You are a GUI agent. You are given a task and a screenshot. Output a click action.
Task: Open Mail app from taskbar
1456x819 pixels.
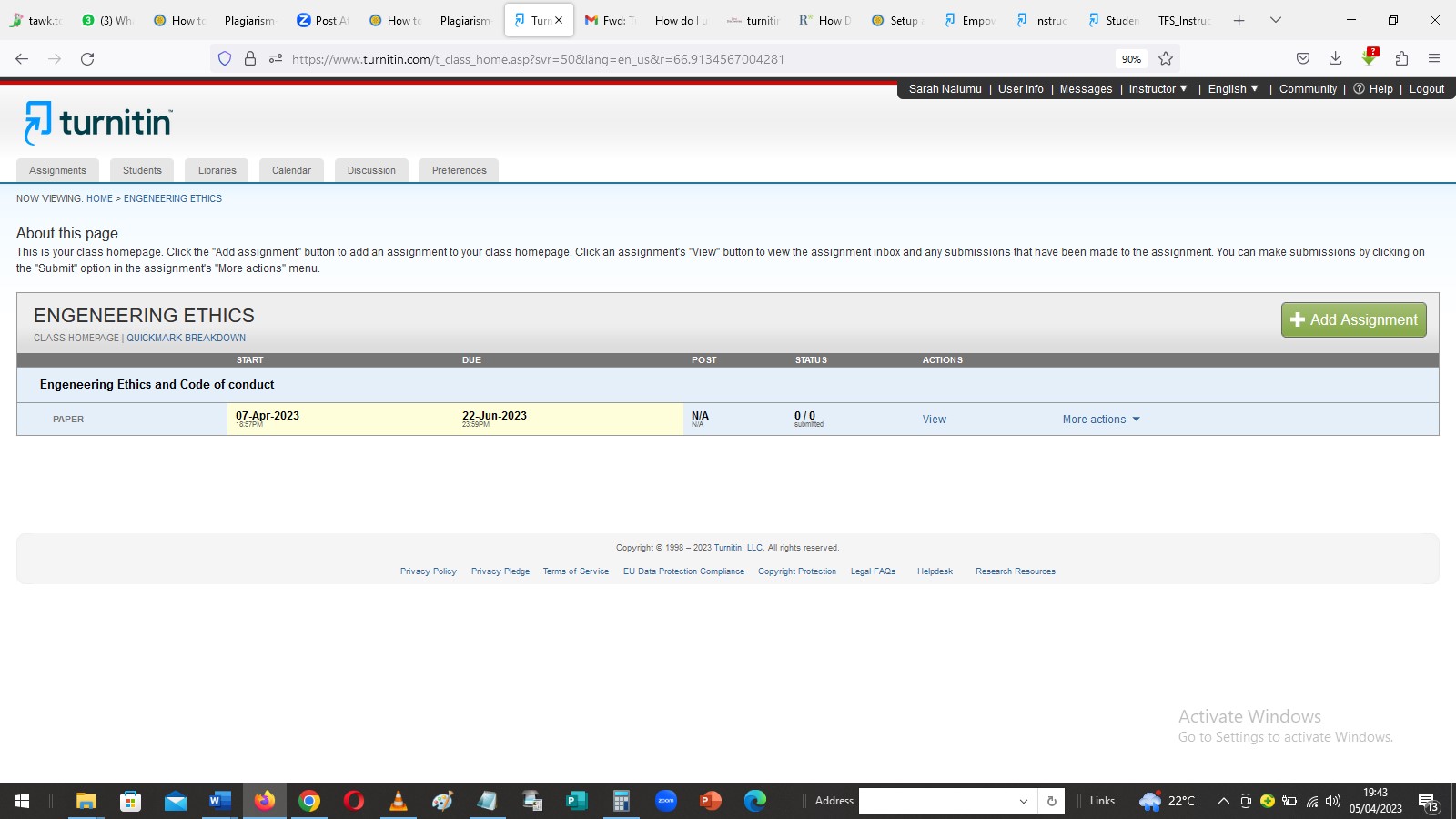tap(175, 801)
